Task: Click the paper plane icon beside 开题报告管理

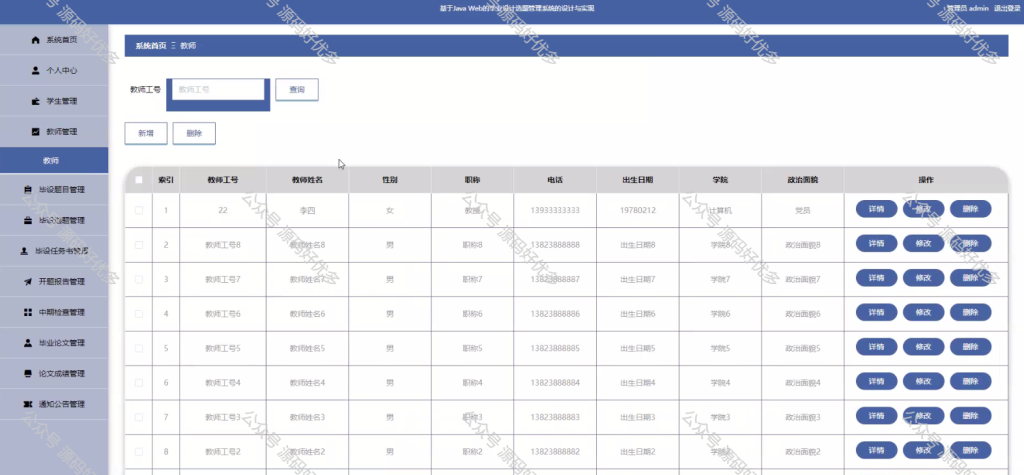Action: (x=27, y=282)
